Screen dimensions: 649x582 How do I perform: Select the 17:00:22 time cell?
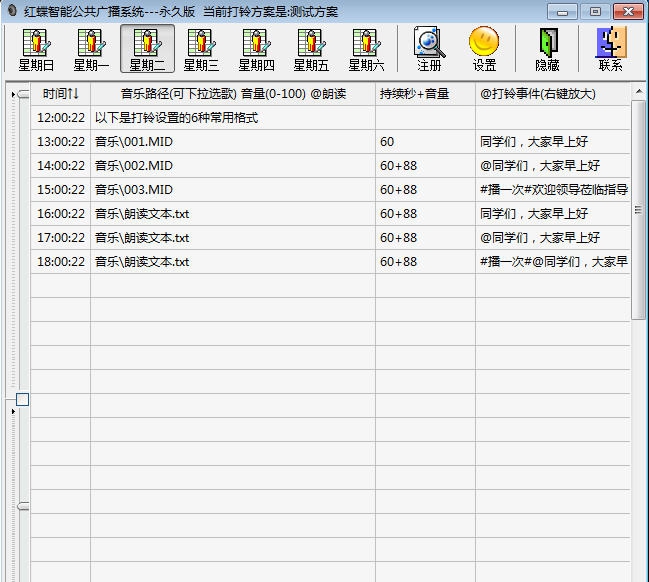tap(61, 238)
